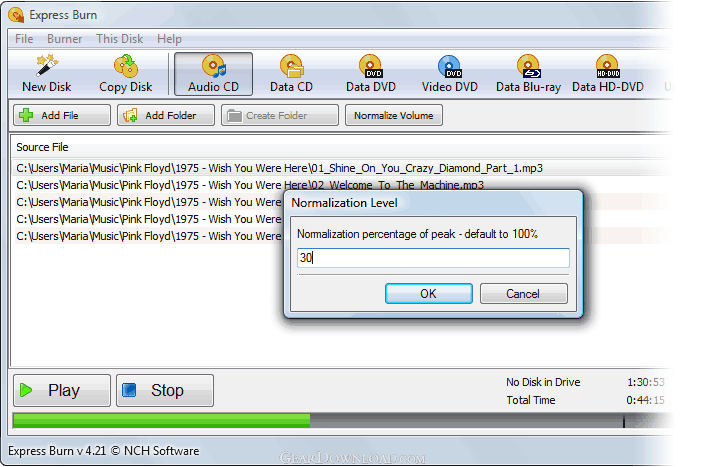Start playback with the Play button
706x467 pixels.
pos(62,390)
